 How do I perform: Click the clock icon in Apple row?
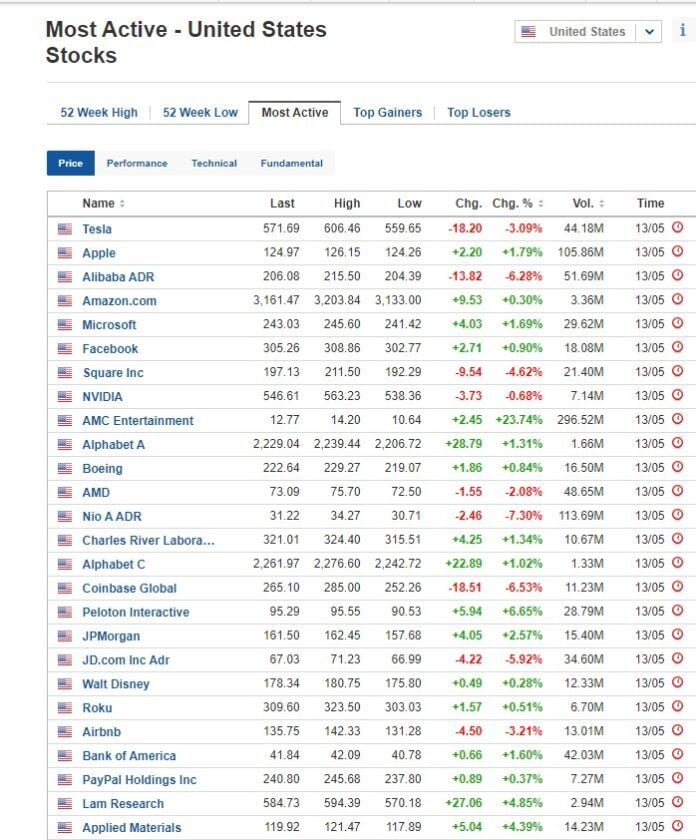click(678, 251)
